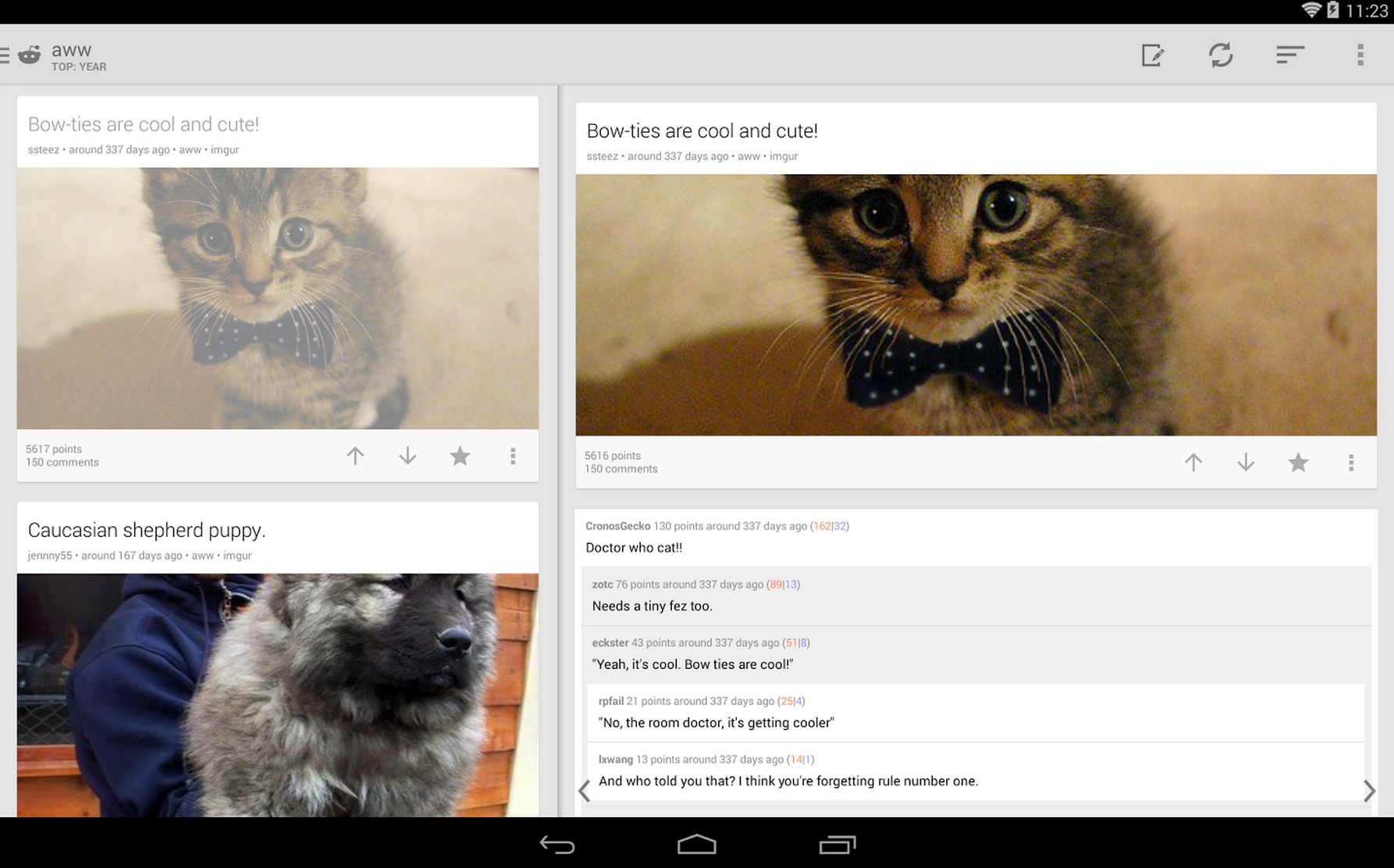Open the sort options icon
1394x868 pixels.
point(1290,55)
